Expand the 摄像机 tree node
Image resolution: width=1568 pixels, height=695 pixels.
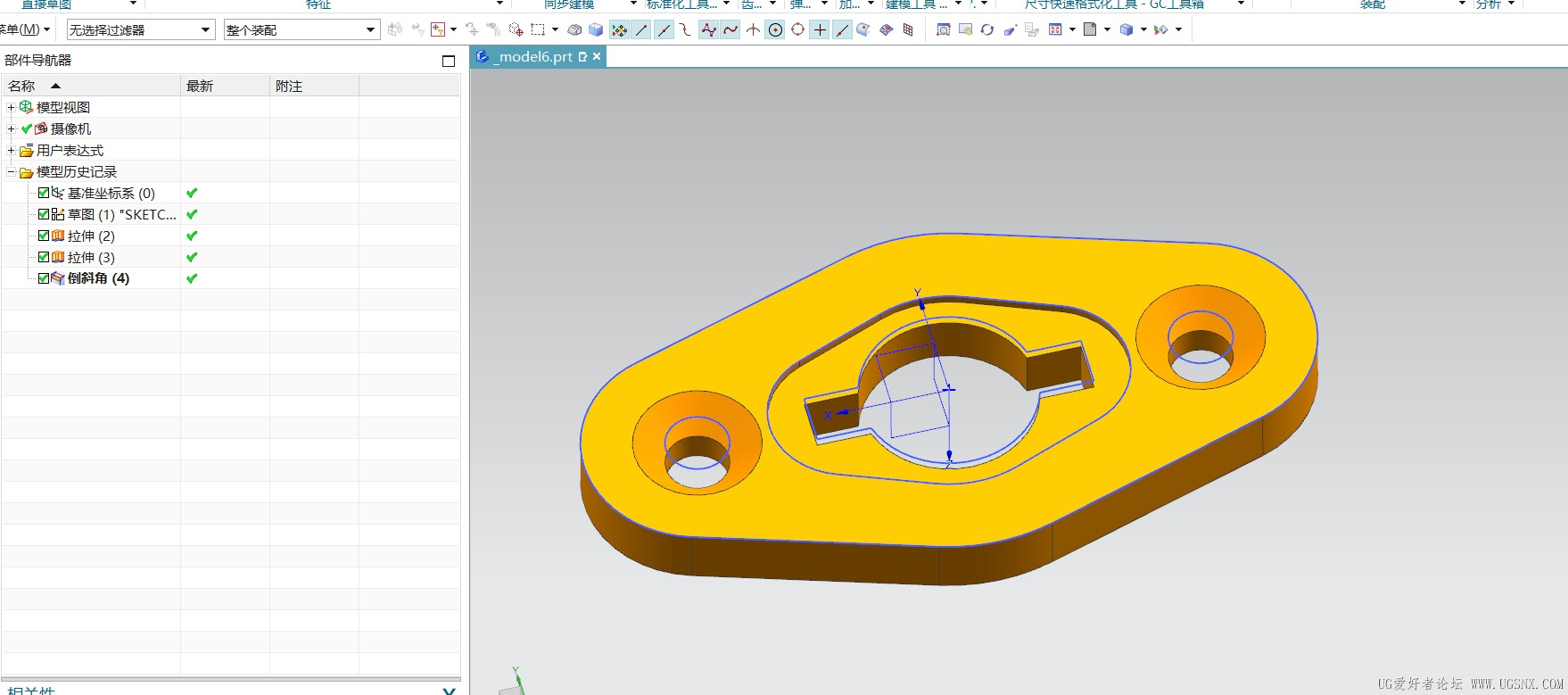coord(11,128)
